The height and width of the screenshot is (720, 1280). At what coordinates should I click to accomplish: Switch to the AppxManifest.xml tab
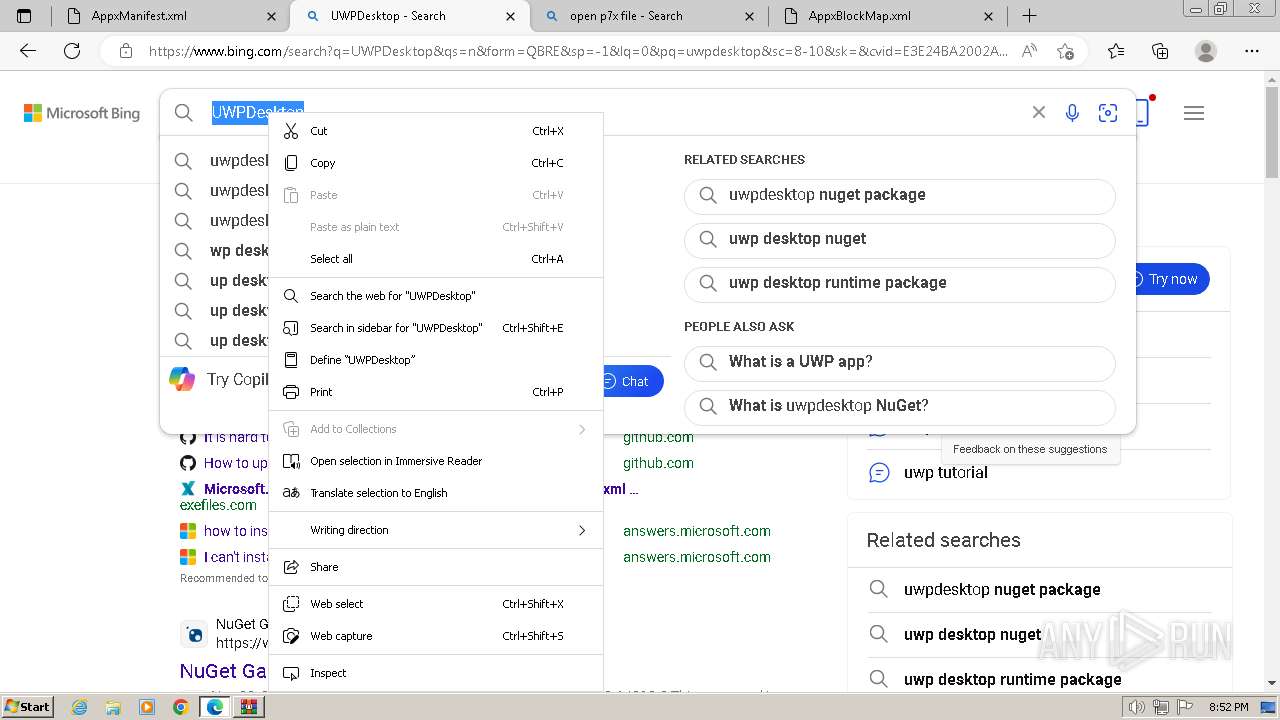click(170, 16)
